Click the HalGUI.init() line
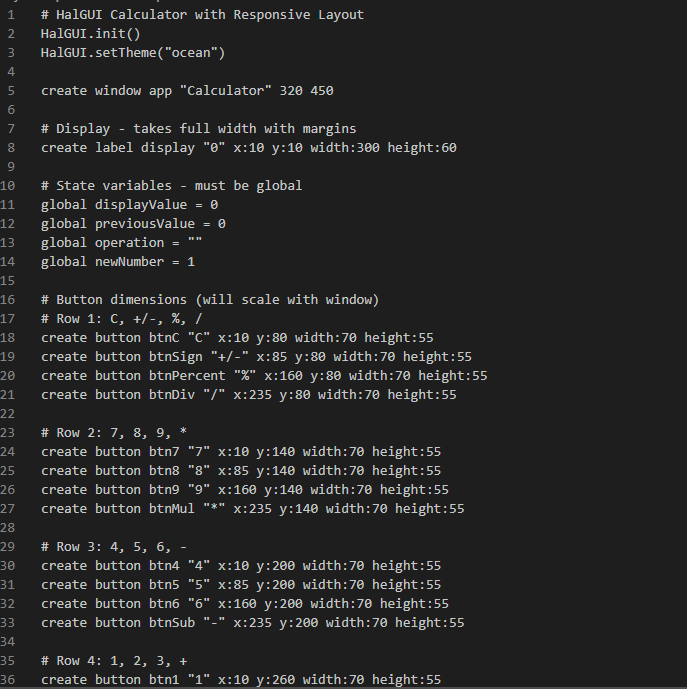687x689 pixels. tap(84, 34)
